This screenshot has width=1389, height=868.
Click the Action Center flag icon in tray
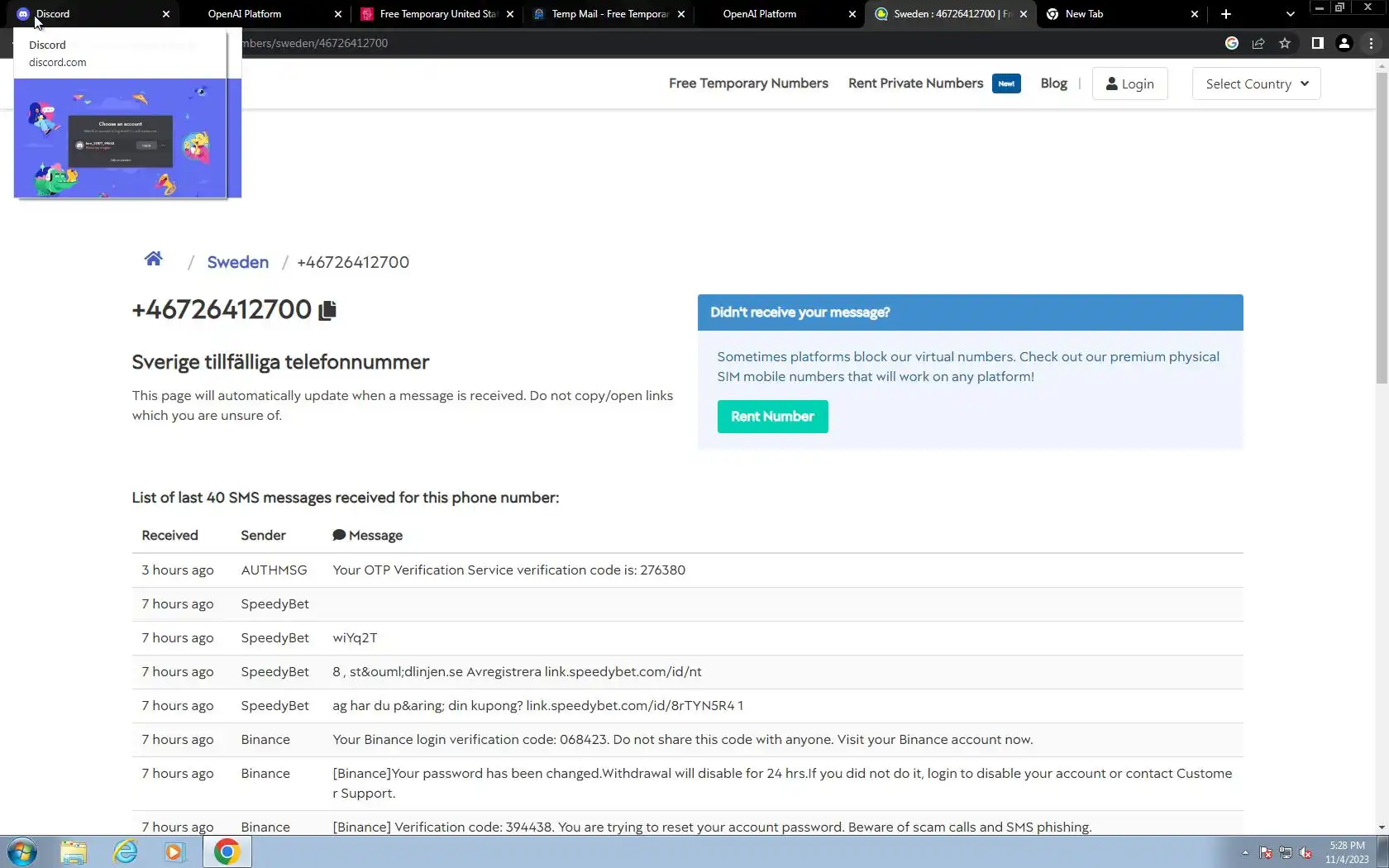coord(1266,853)
